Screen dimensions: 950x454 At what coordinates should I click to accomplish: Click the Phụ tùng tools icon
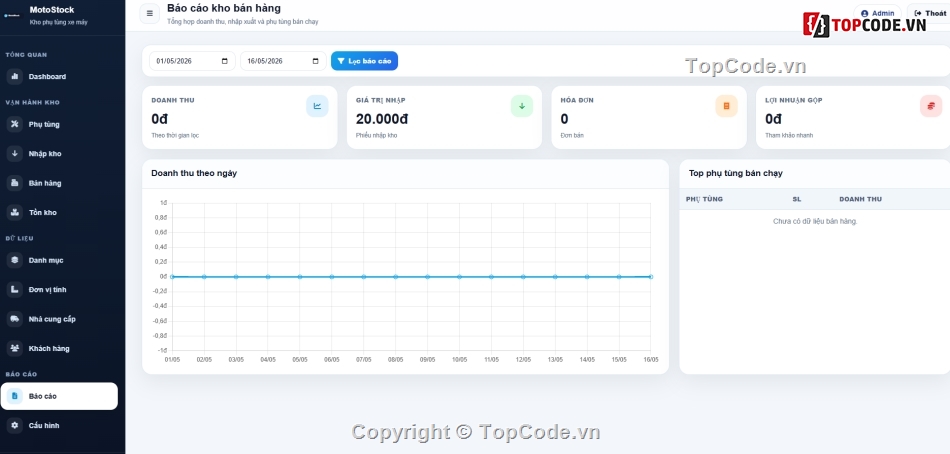tap(15, 124)
